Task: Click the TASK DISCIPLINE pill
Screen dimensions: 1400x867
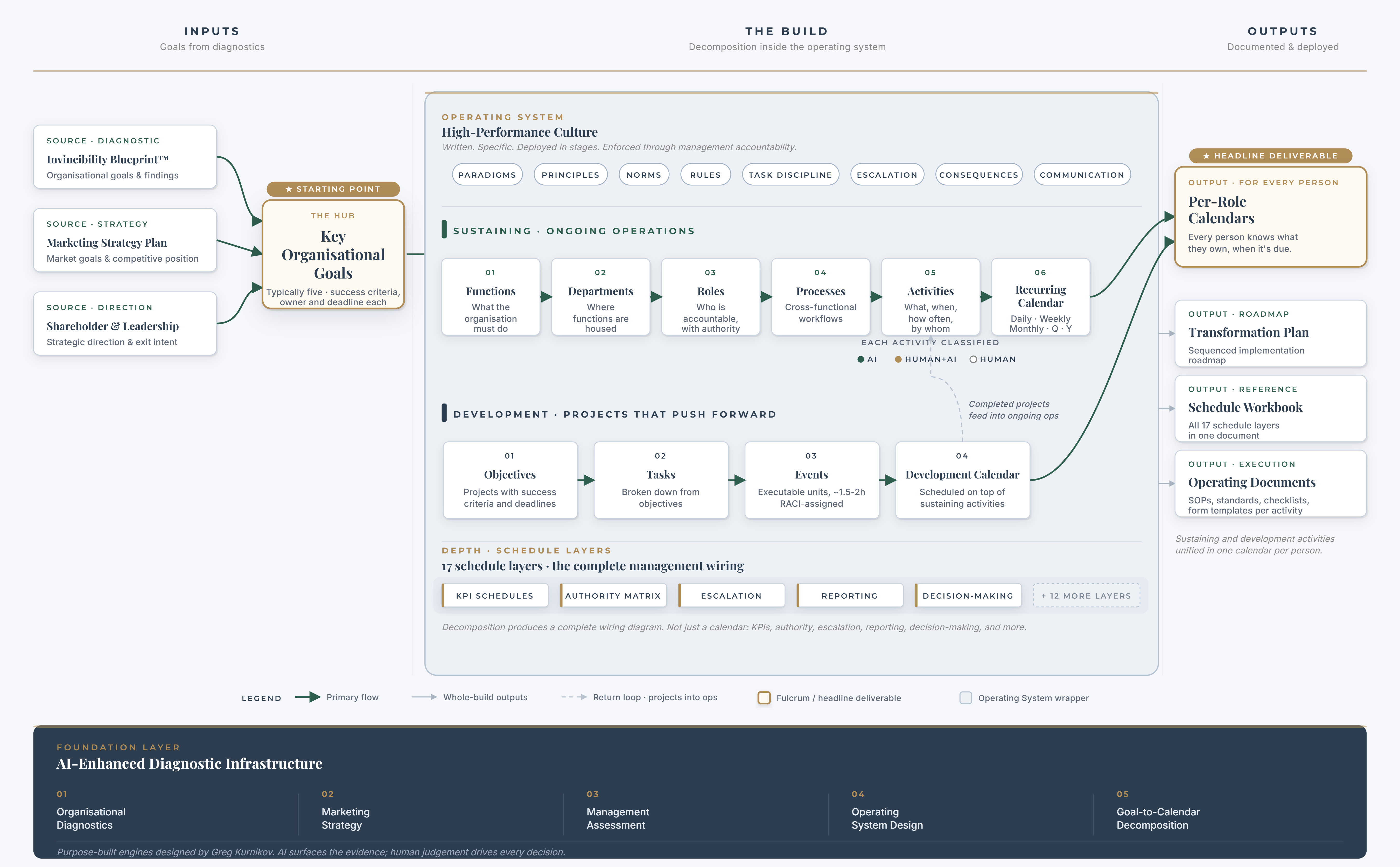Action: 790,175
